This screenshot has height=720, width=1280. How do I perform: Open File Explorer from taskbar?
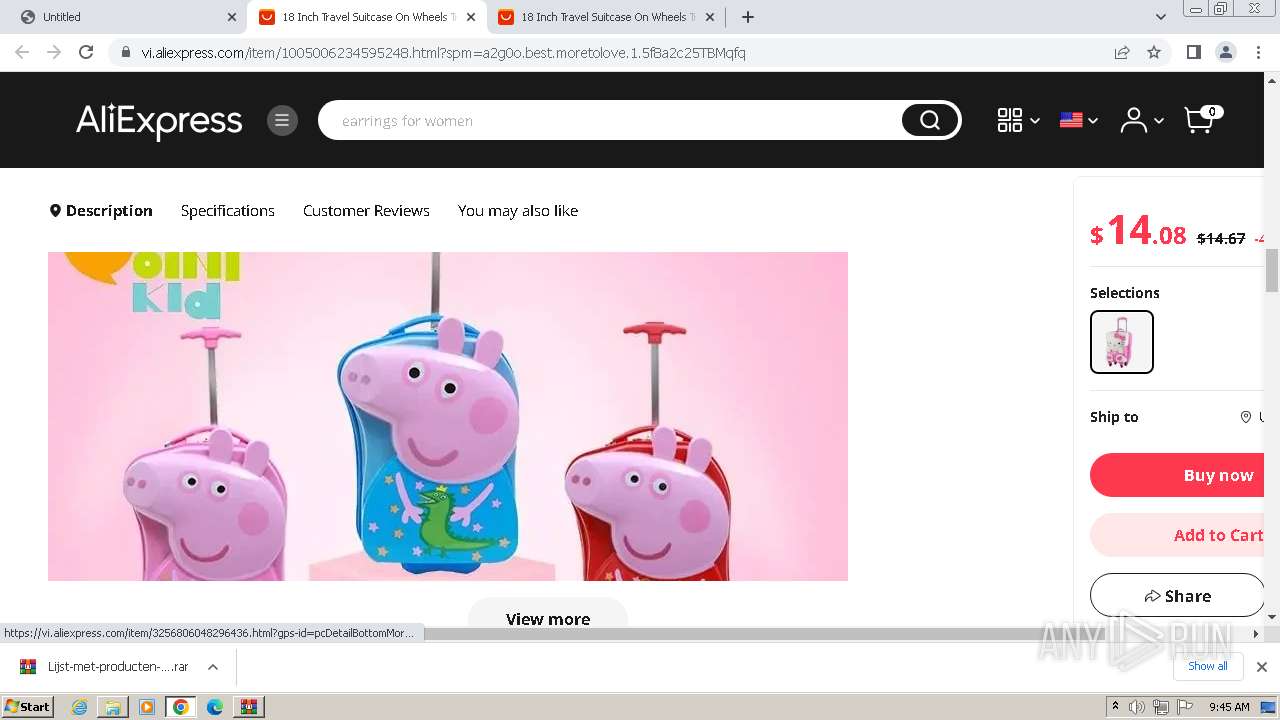(x=113, y=707)
